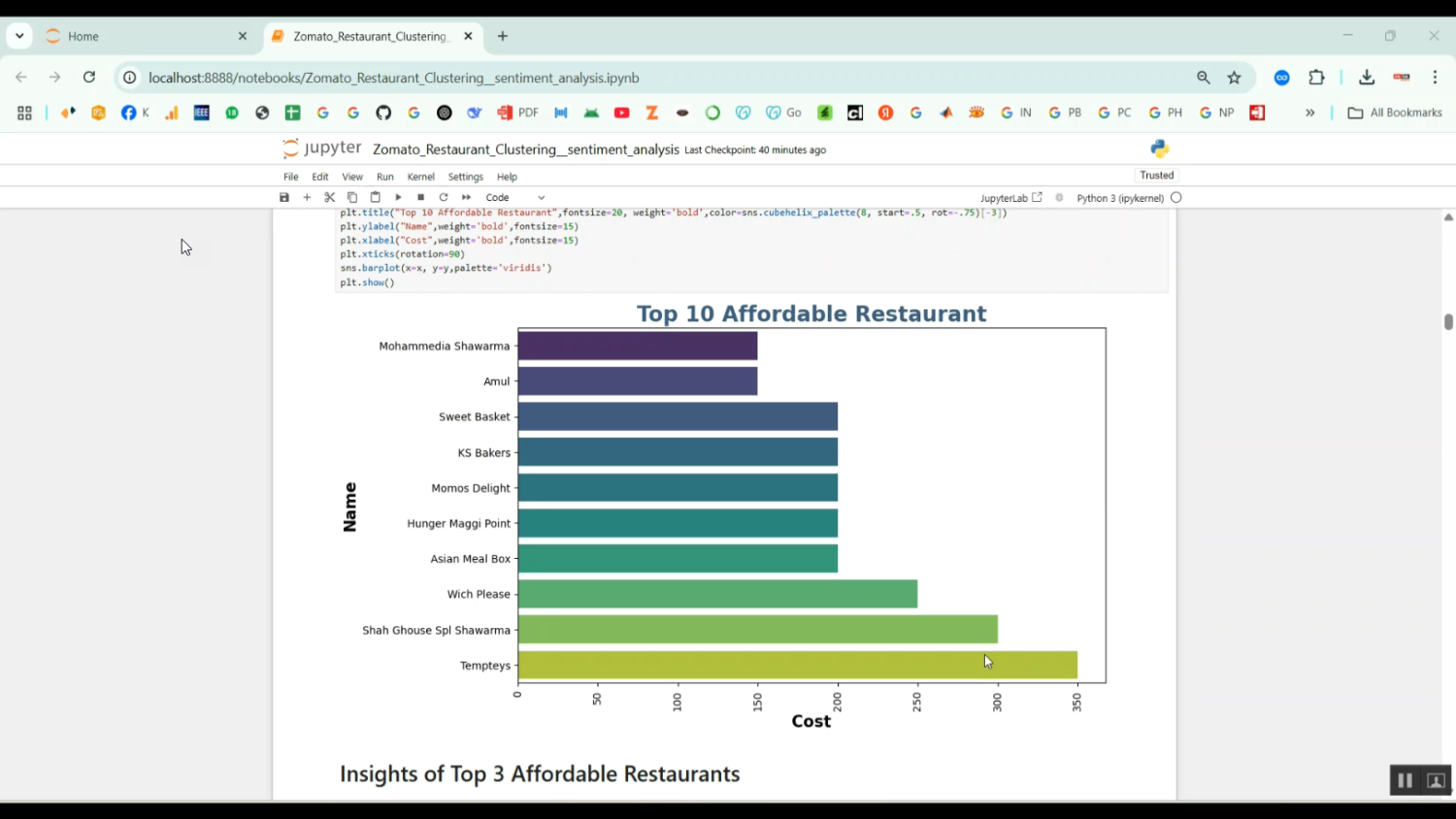The width and height of the screenshot is (1456, 819).
Task: Open the View menu in Jupyter
Action: pos(352,177)
